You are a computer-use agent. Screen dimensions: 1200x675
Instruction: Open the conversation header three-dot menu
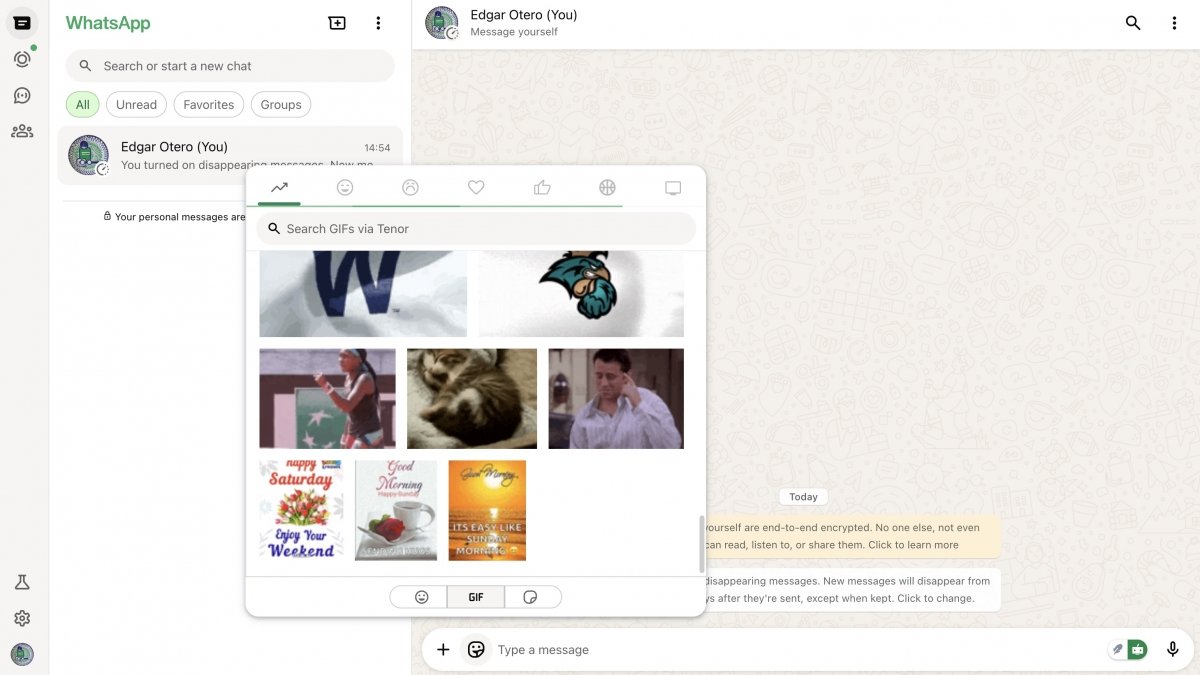[x=1174, y=23]
